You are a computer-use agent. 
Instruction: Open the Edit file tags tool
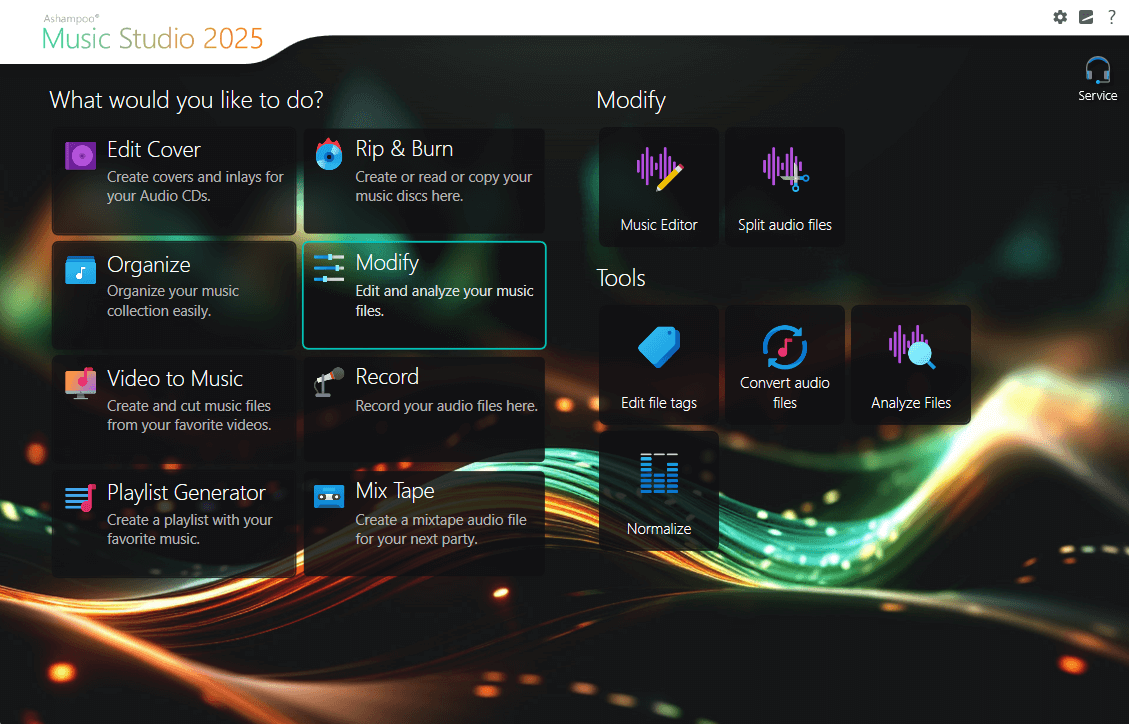tap(658, 365)
